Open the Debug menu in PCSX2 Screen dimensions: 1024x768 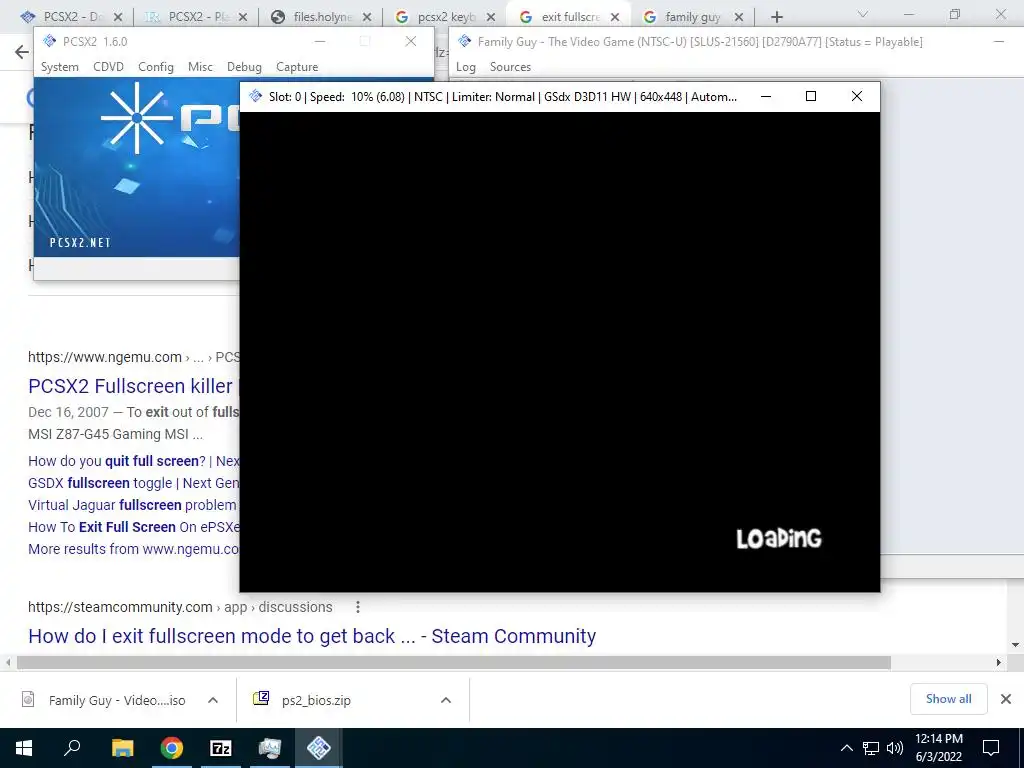point(244,67)
